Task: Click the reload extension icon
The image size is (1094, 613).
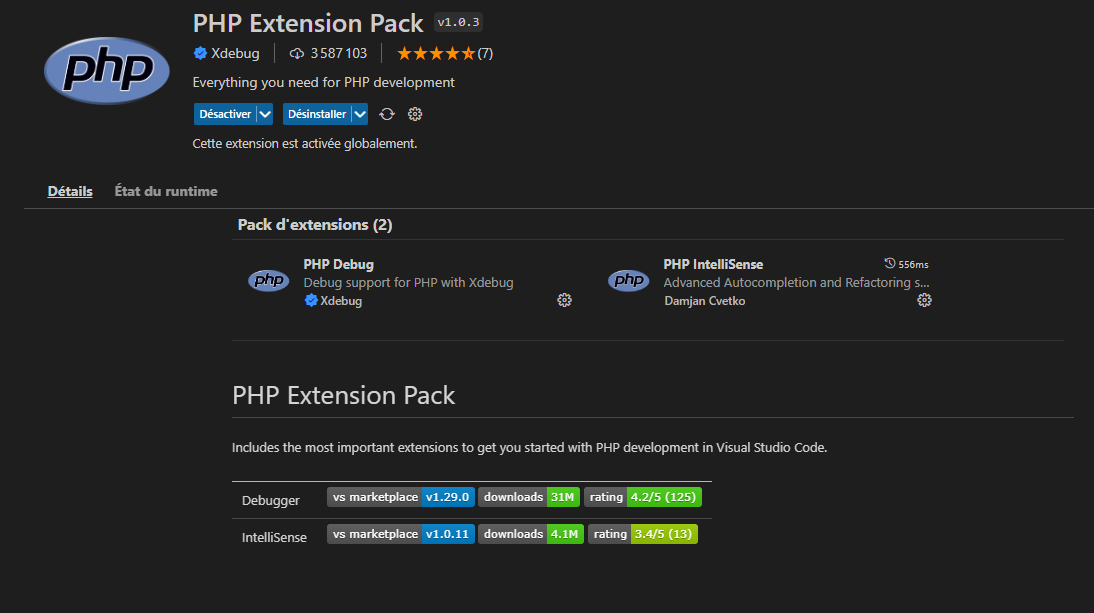Action: click(x=387, y=114)
